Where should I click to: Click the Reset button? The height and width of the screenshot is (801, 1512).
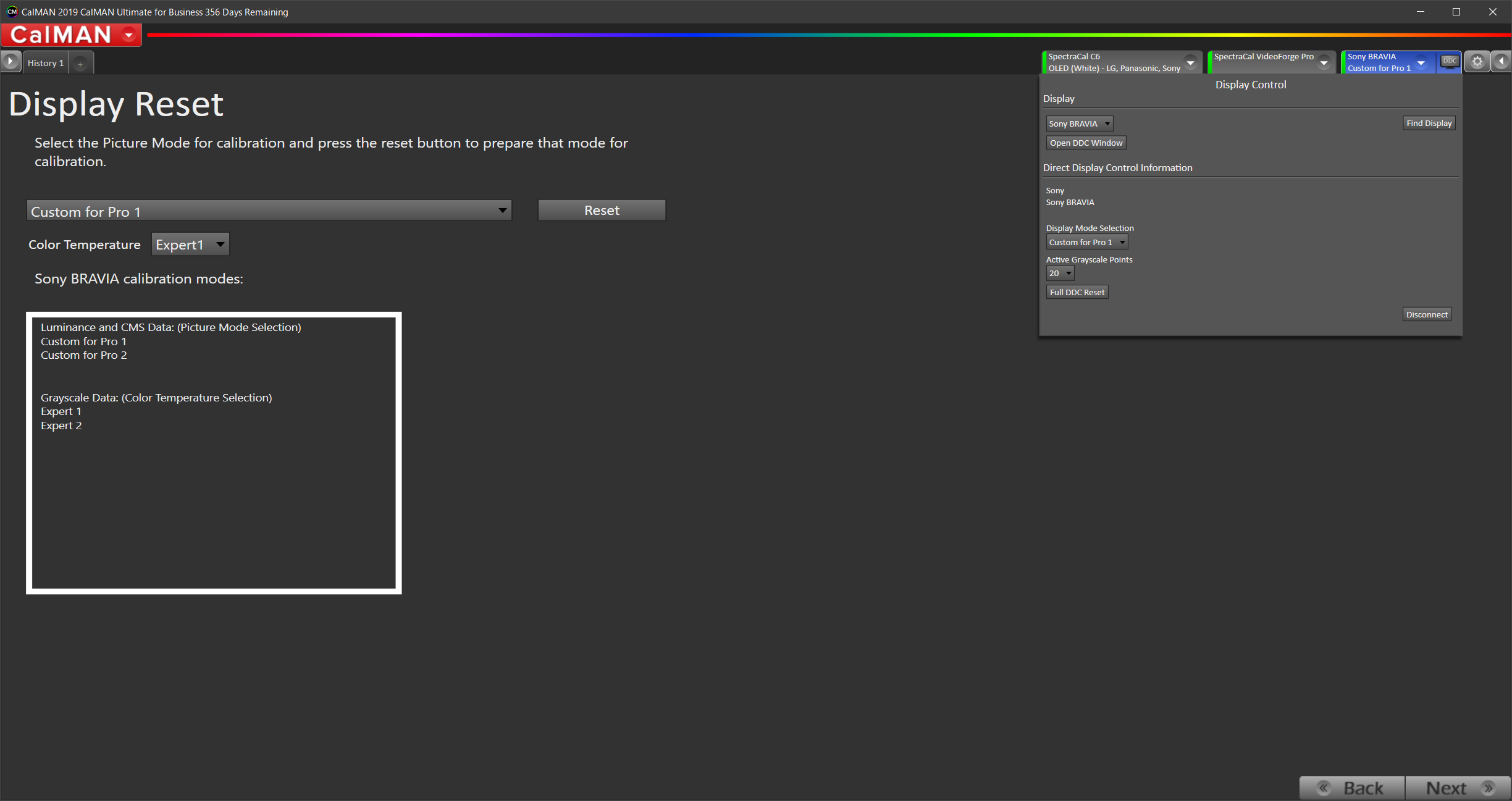(602, 210)
